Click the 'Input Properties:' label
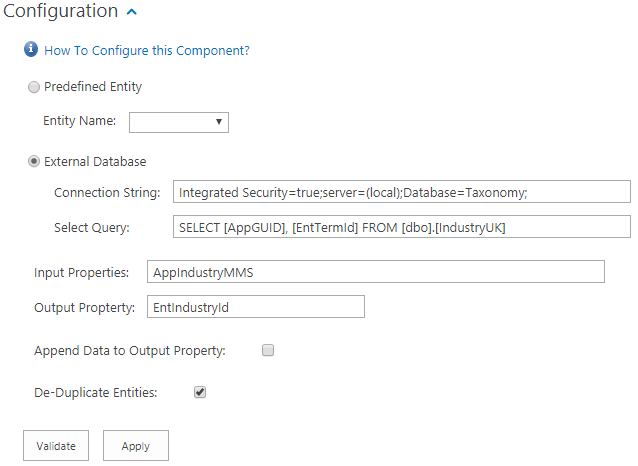Screen dimensions: 638x466 tap(82, 273)
